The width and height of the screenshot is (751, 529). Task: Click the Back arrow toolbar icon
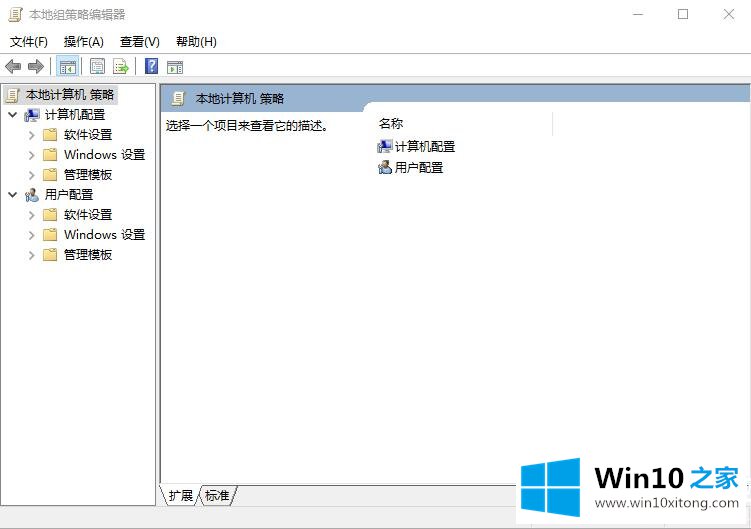[x=13, y=66]
